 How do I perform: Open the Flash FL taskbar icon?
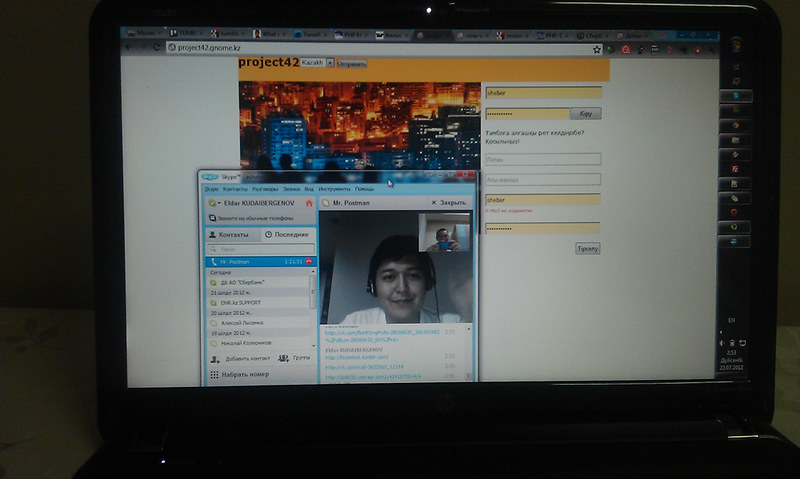[735, 169]
